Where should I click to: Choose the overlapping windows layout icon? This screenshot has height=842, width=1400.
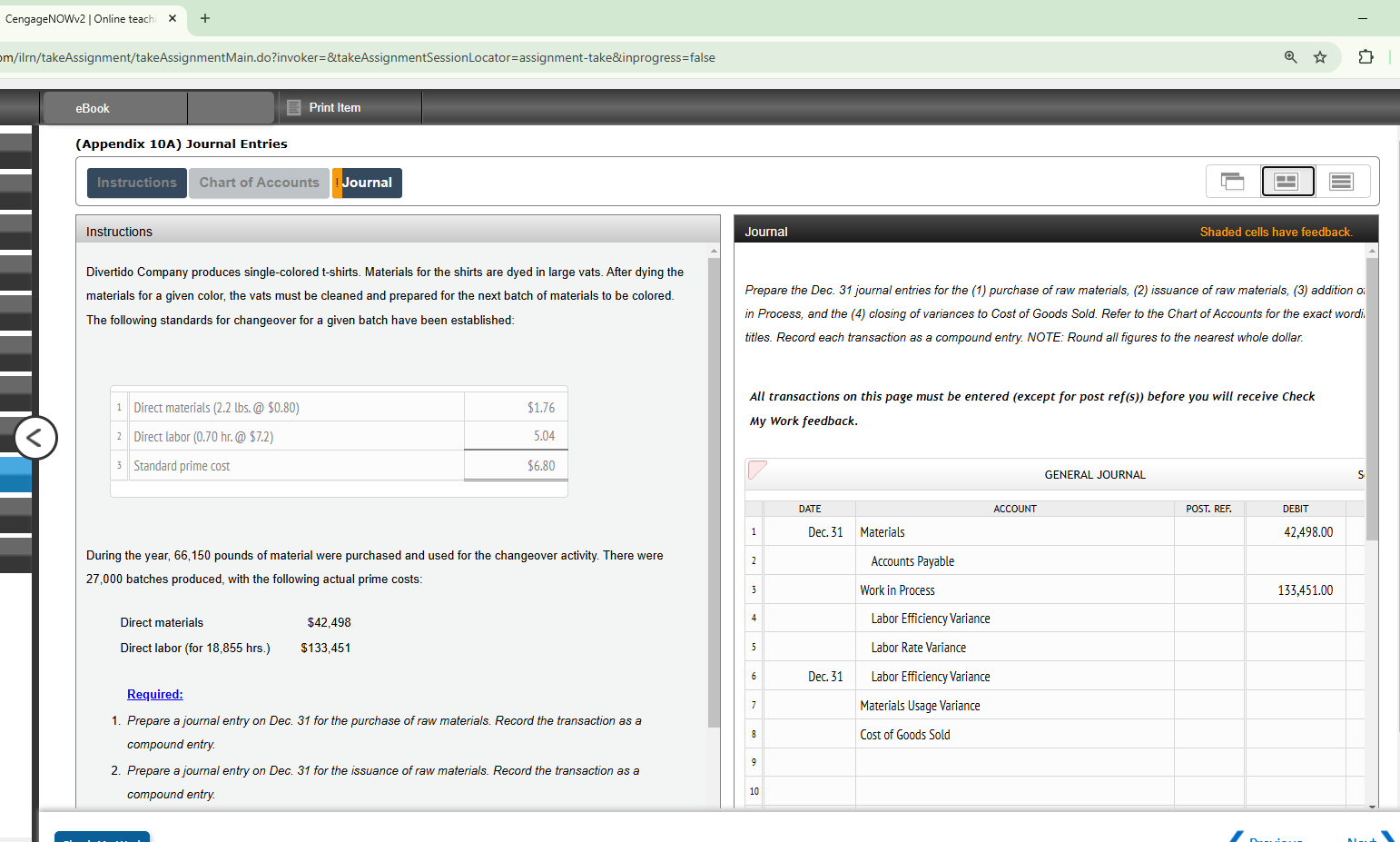coord(1232,182)
